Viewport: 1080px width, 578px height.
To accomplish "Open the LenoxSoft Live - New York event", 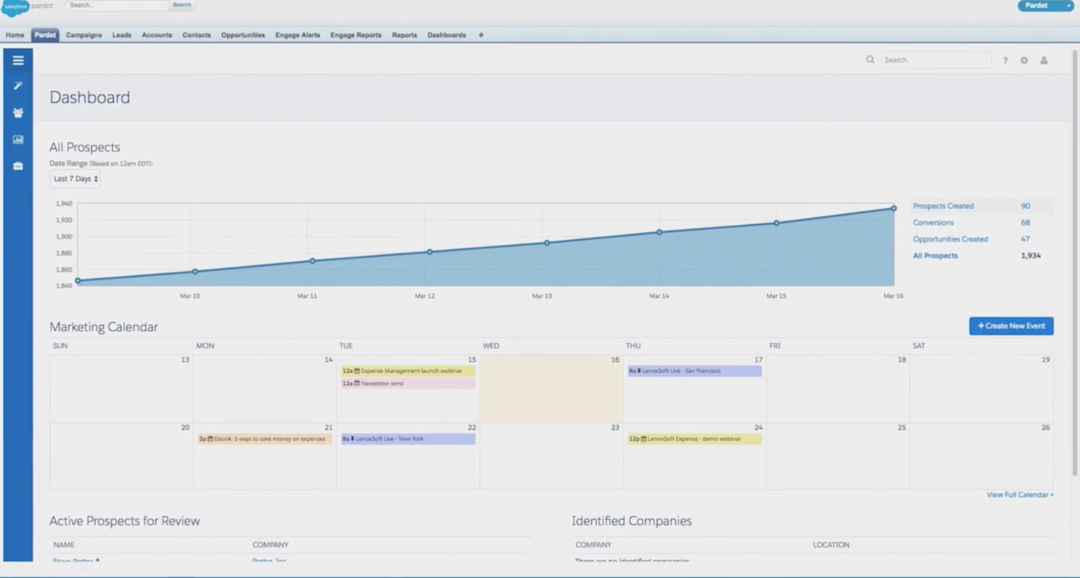I will tap(408, 439).
